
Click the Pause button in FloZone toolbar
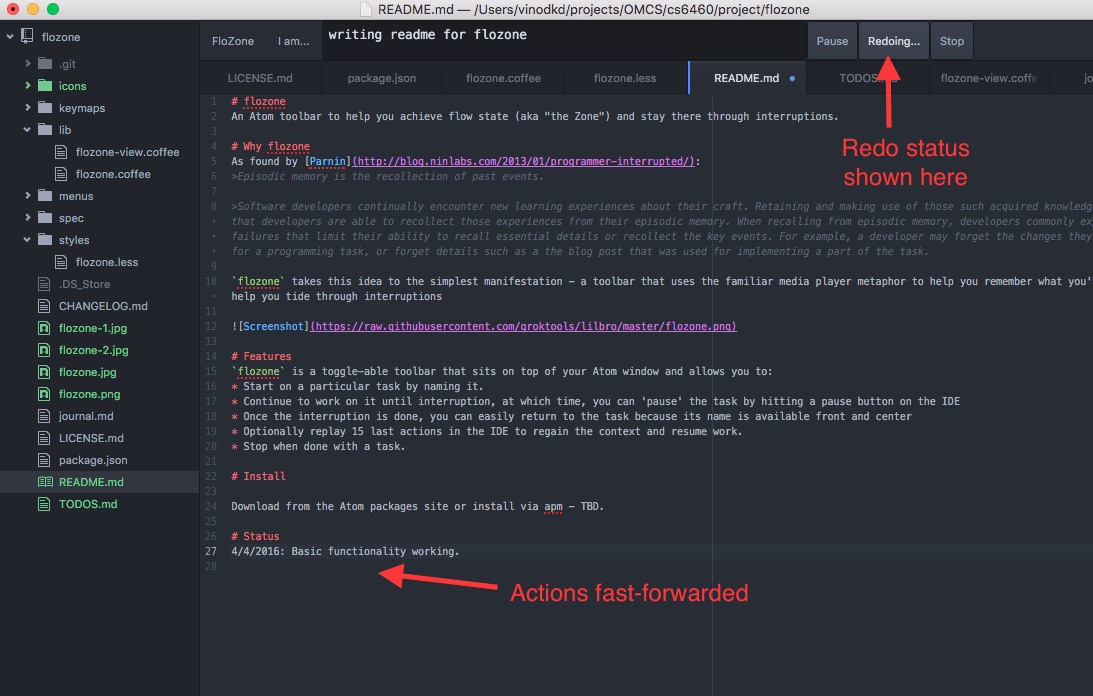(832, 41)
